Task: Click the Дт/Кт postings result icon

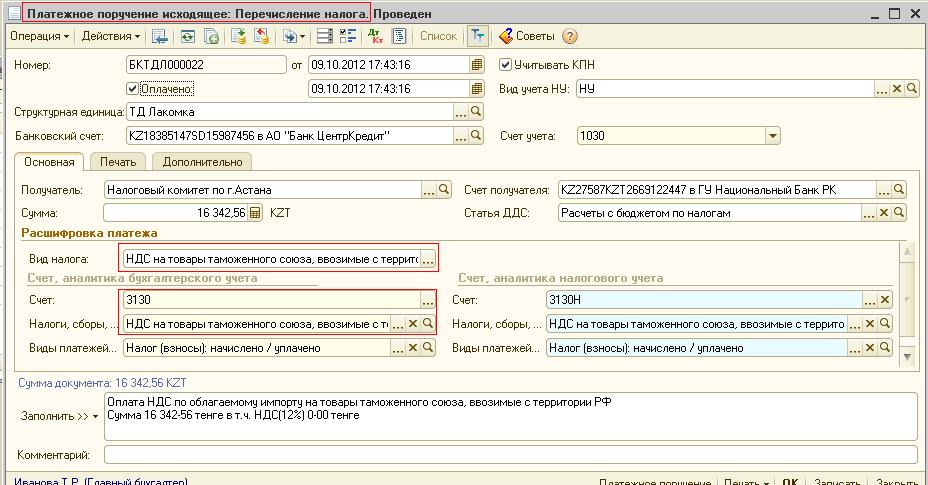Action: (x=375, y=36)
